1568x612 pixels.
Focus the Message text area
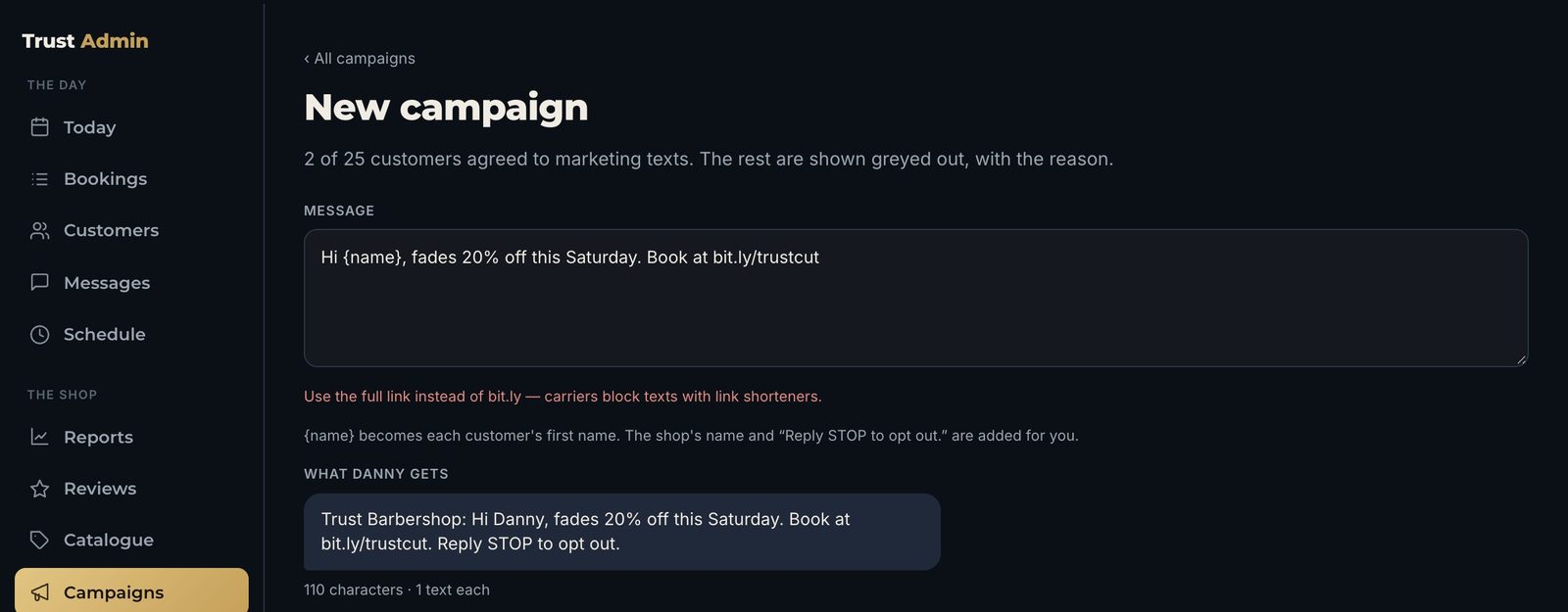pyautogui.click(x=916, y=299)
